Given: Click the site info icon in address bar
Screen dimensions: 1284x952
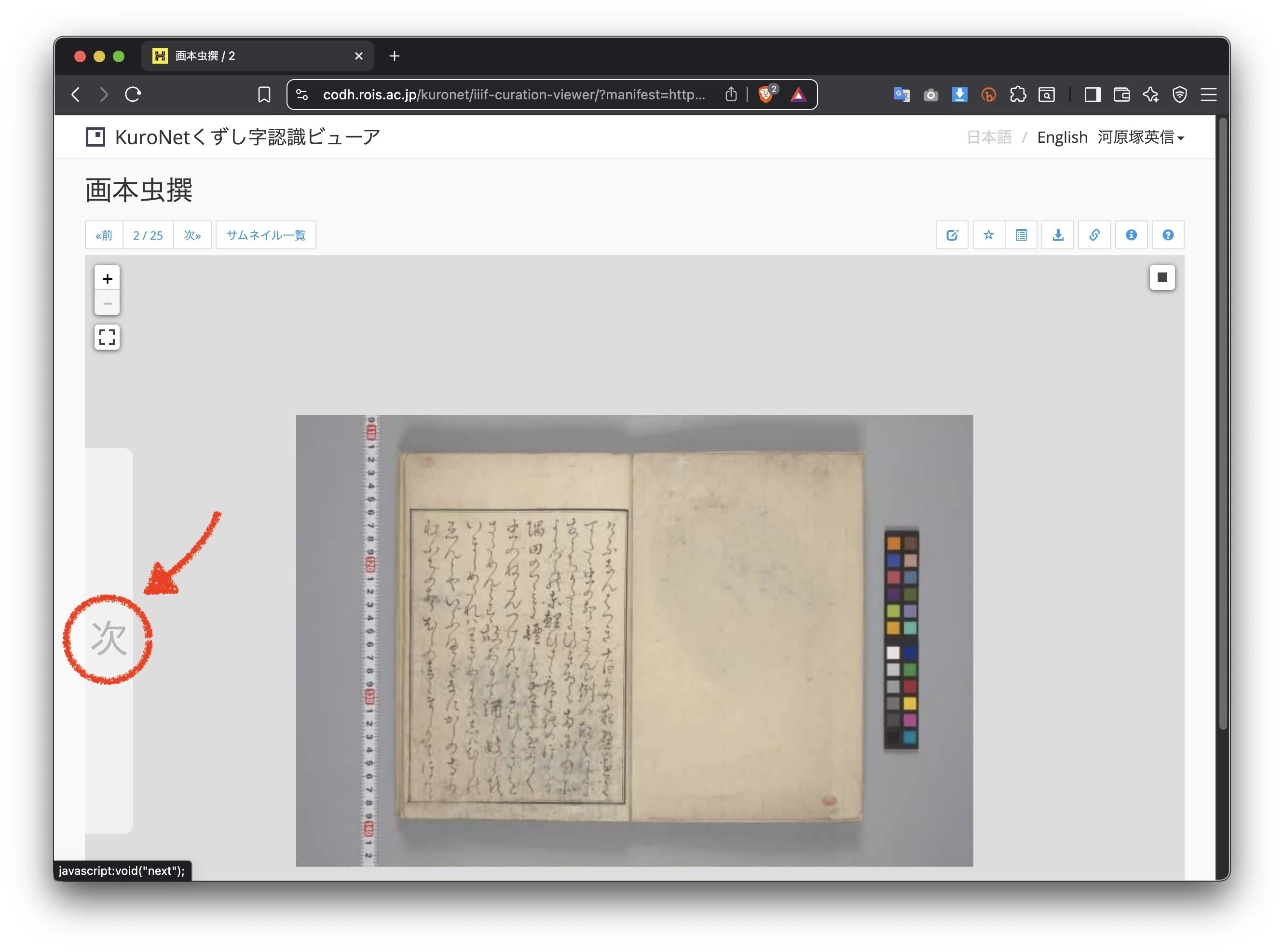Looking at the screenshot, I should coord(302,95).
